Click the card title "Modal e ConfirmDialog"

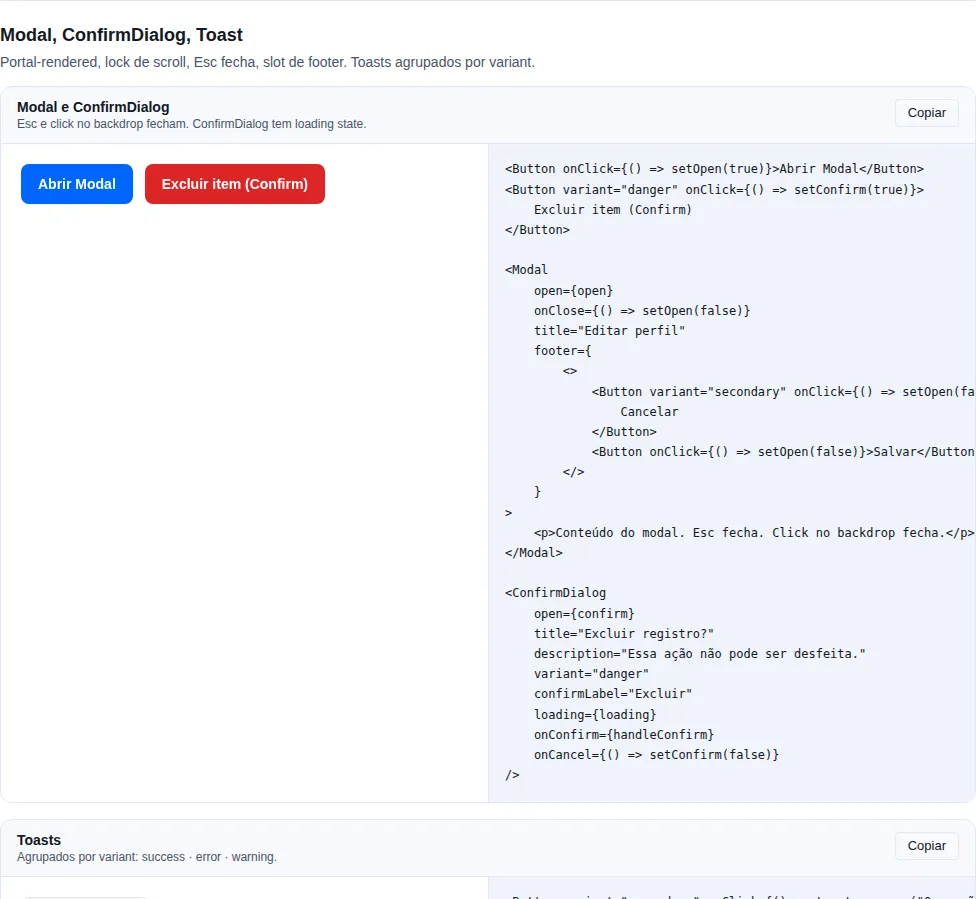pyautogui.click(x=93, y=107)
